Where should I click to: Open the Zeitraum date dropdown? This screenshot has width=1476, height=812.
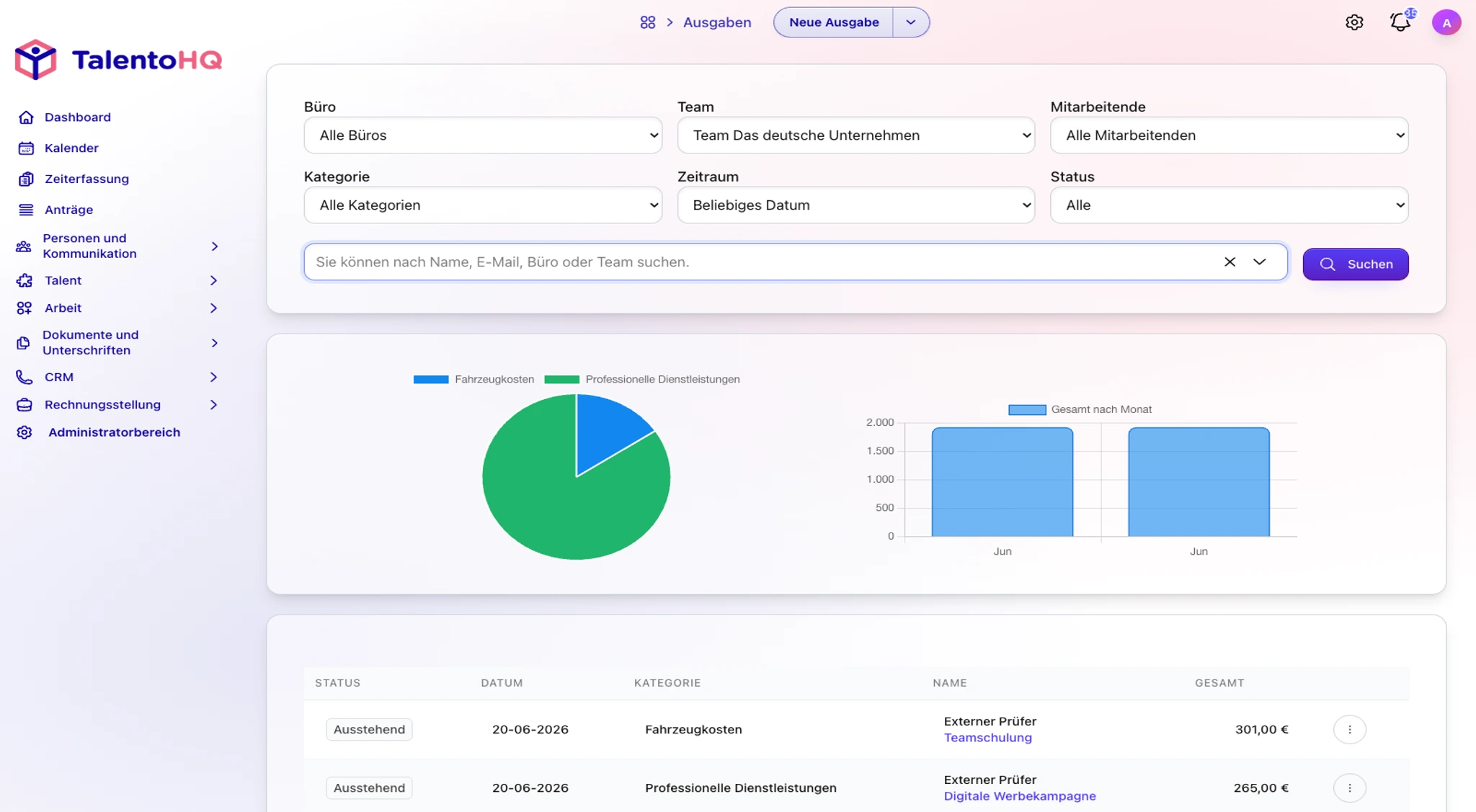coord(855,205)
